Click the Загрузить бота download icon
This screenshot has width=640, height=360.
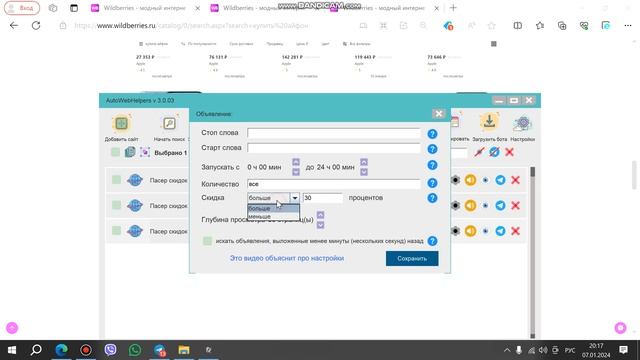coord(489,122)
